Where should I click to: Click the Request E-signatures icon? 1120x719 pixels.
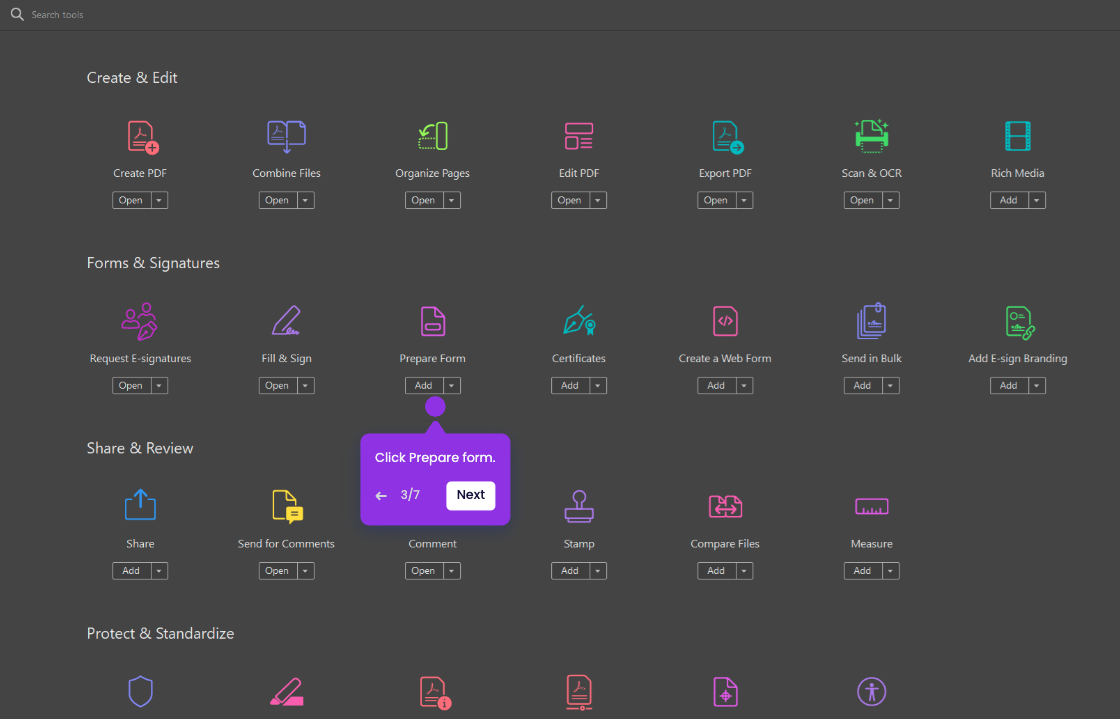(x=139, y=321)
